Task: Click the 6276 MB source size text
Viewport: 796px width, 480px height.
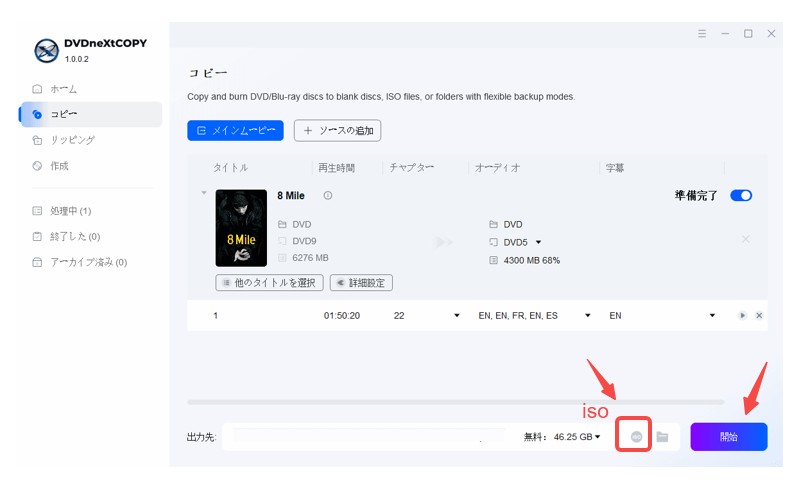Action: pos(310,258)
